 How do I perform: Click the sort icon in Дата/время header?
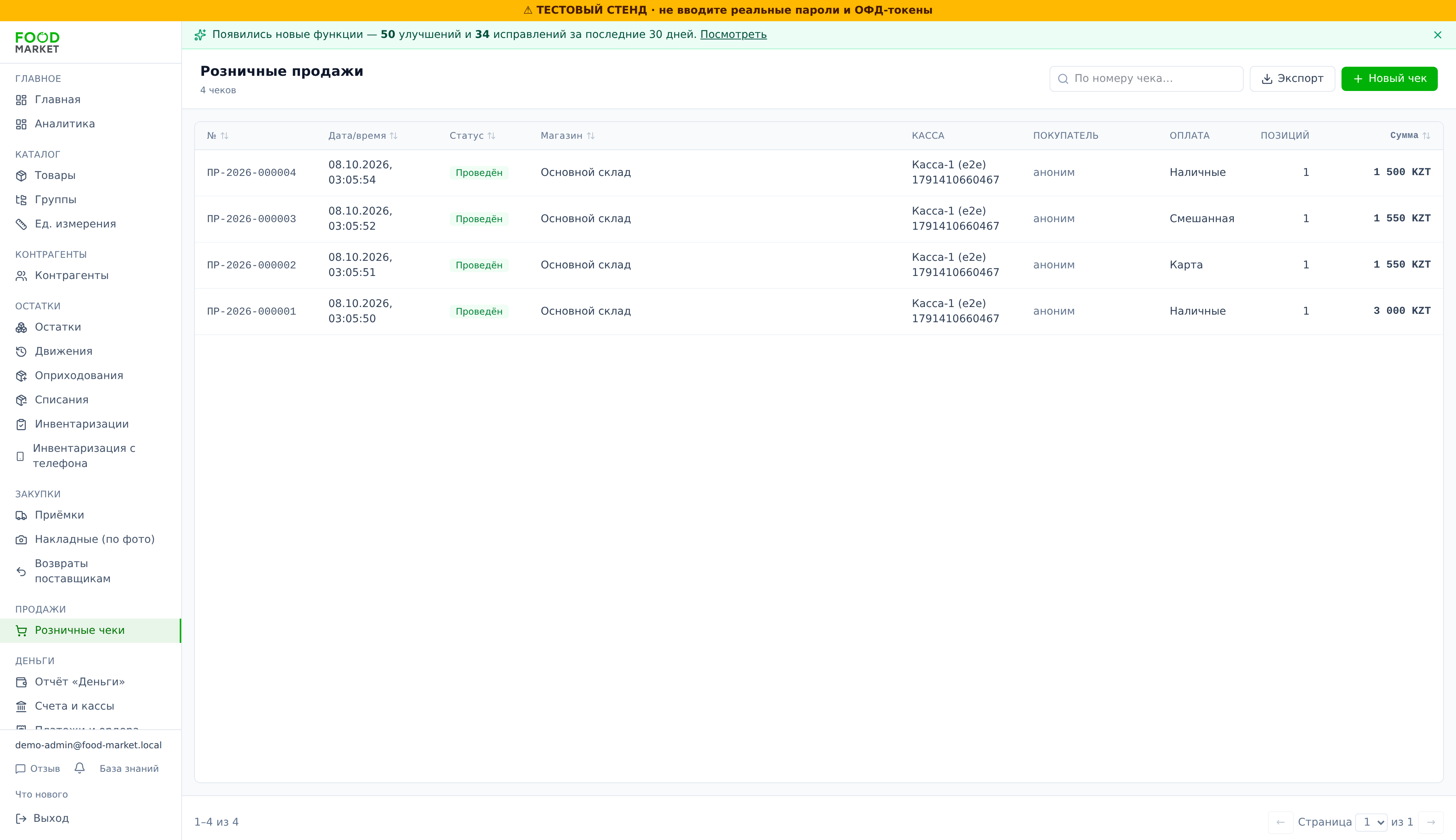click(394, 136)
